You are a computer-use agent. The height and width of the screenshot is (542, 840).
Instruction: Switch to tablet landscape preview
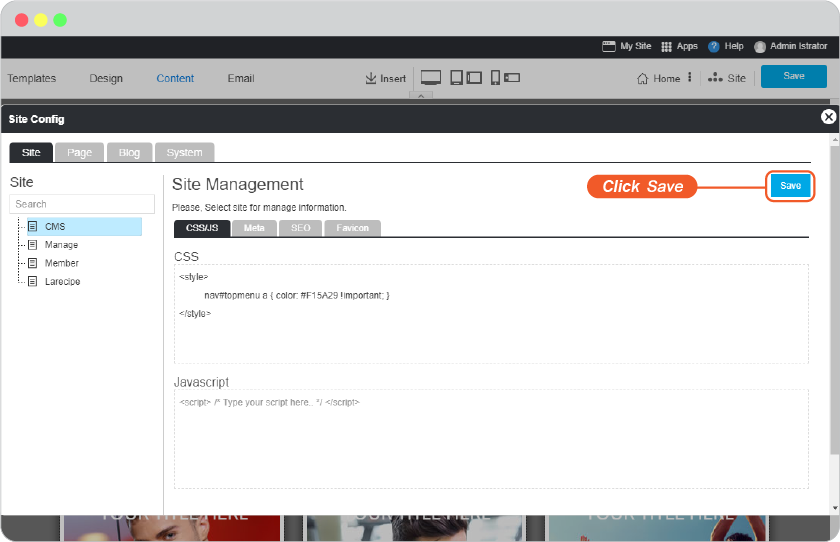pyautogui.click(x=474, y=78)
